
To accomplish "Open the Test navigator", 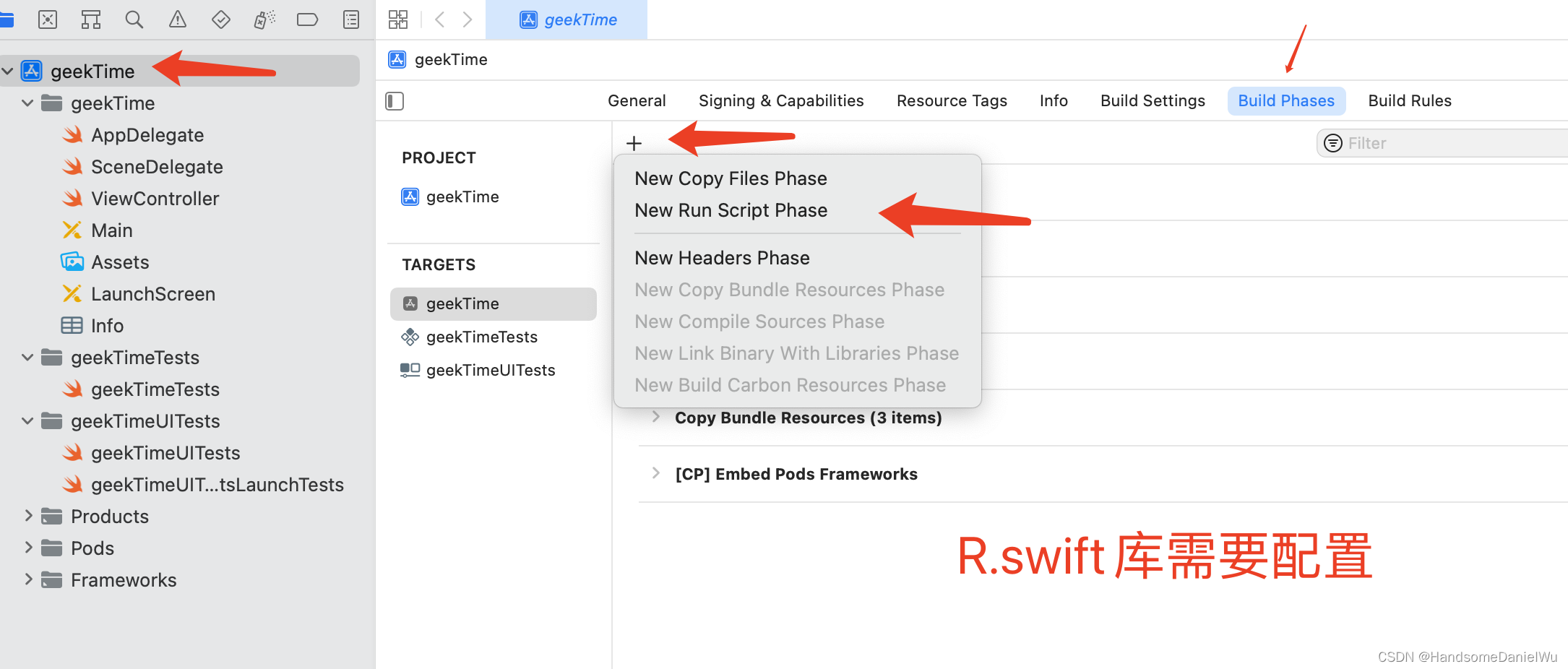I will click(x=220, y=20).
